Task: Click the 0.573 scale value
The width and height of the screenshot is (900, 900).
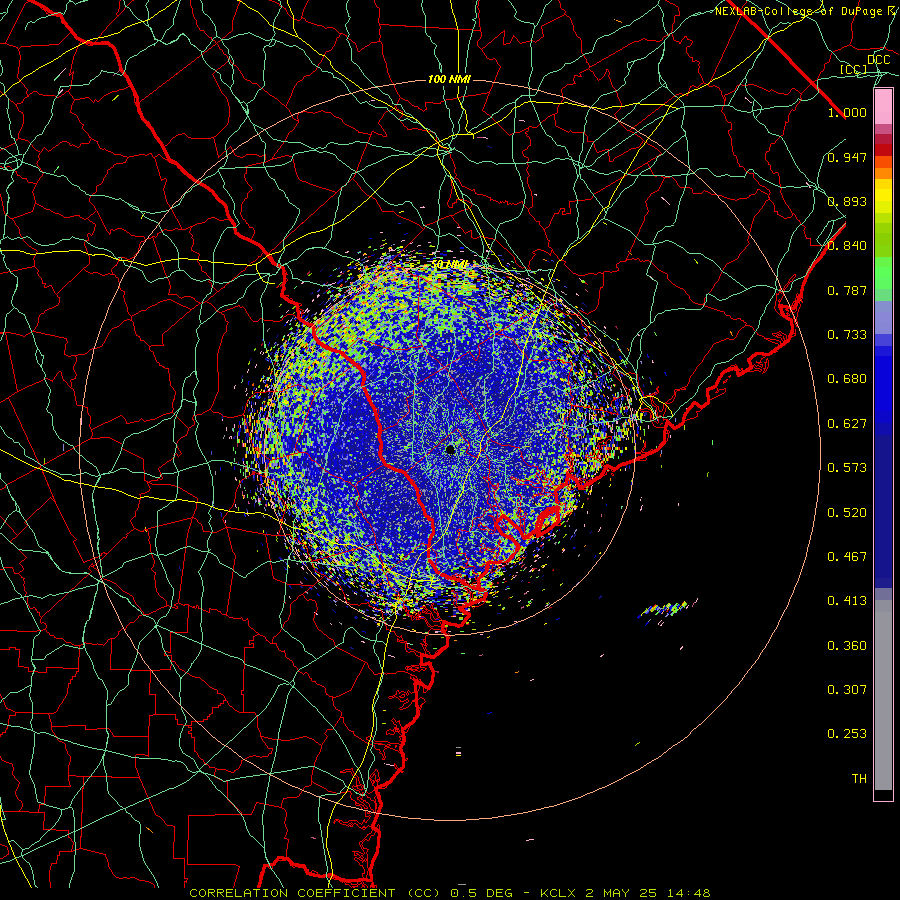Action: 847,468
